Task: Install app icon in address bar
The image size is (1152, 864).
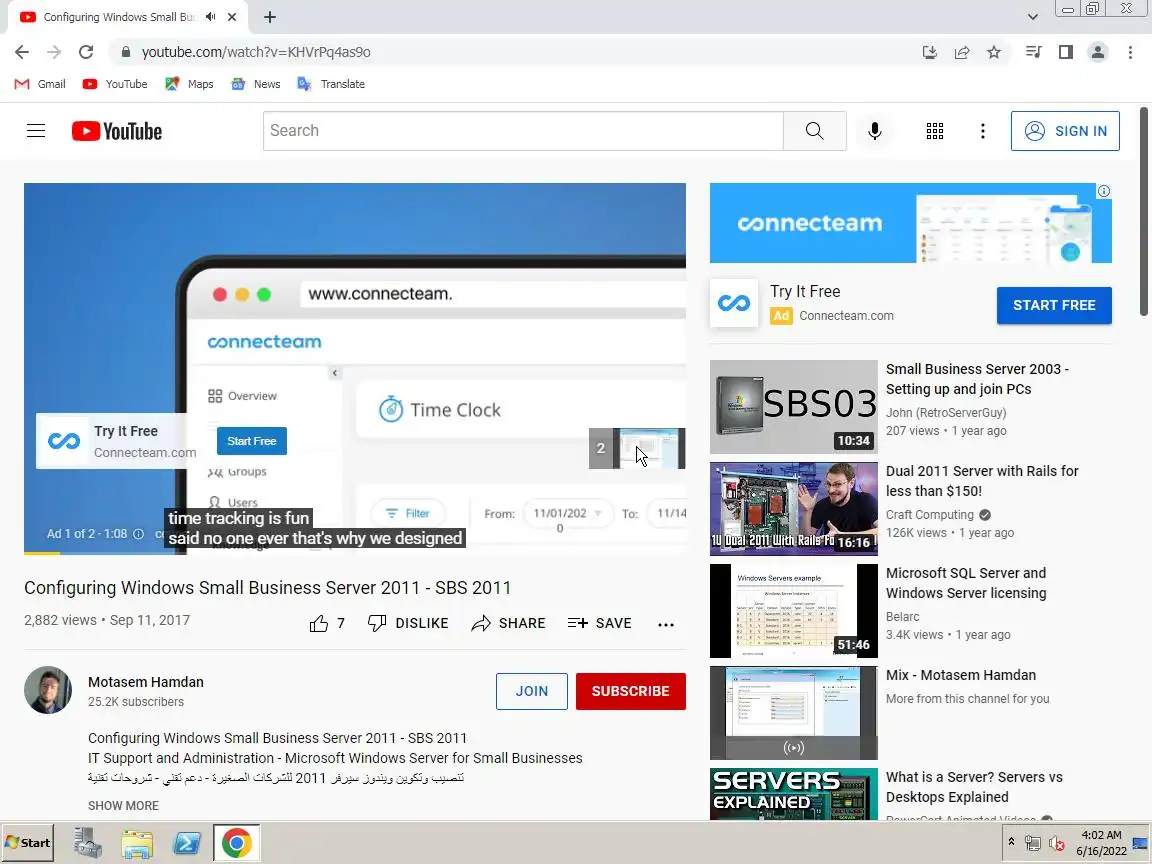Action: pyautogui.click(x=929, y=52)
